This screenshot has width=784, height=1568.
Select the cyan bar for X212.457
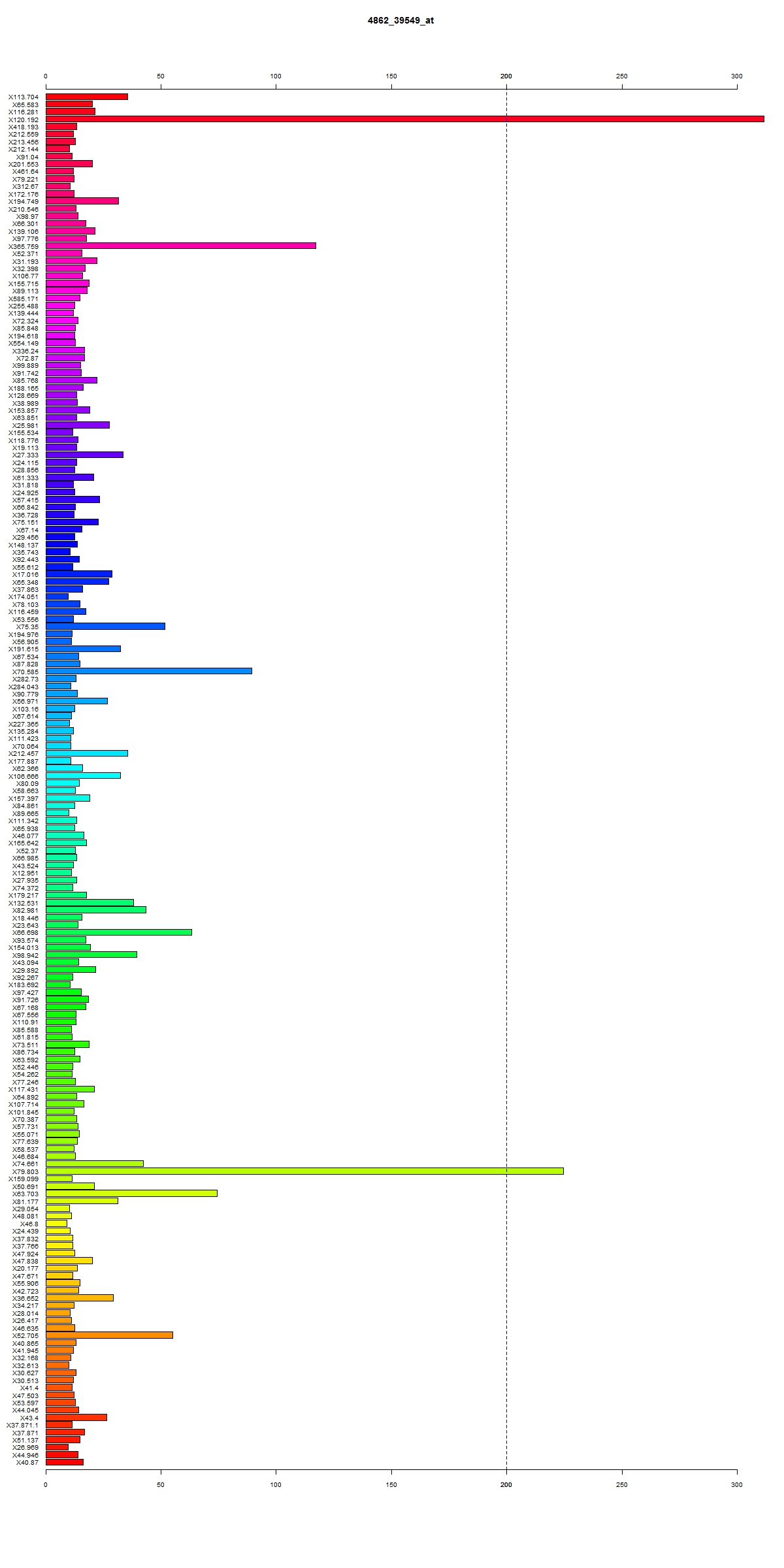87,753
